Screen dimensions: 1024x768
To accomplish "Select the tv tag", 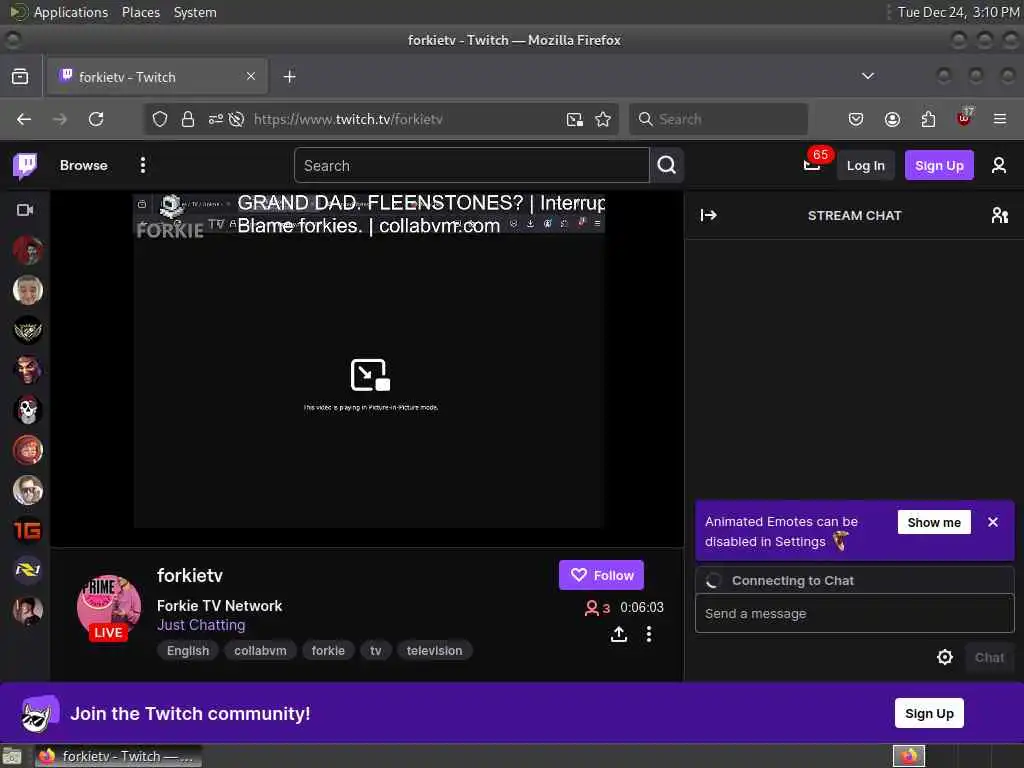I will coord(376,650).
